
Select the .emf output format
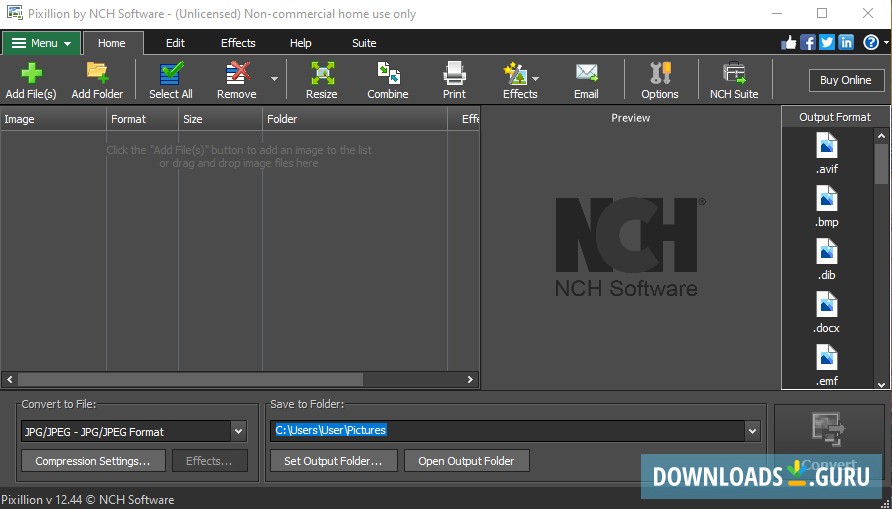point(827,364)
